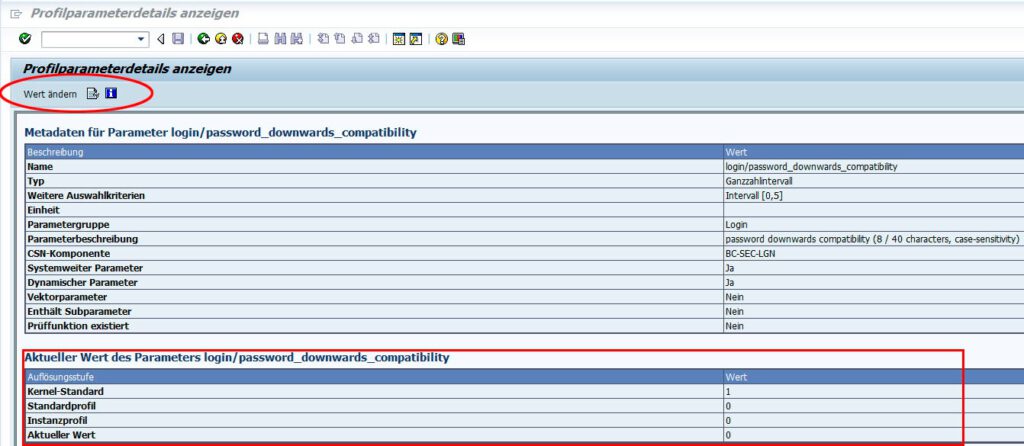
Task: Create new session with the window icon
Action: click(x=398, y=39)
